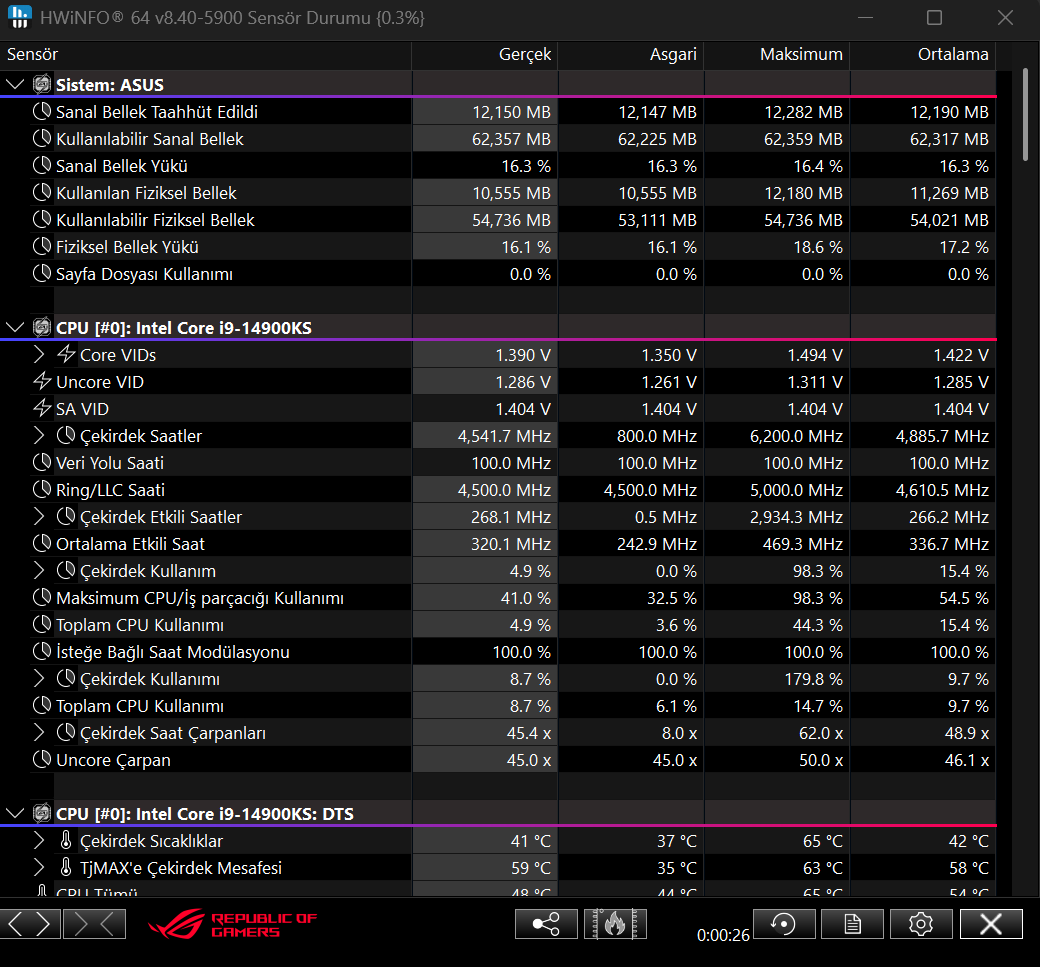Expand the Core VIDs row
Screen dimensions: 1040x967
click(39, 354)
